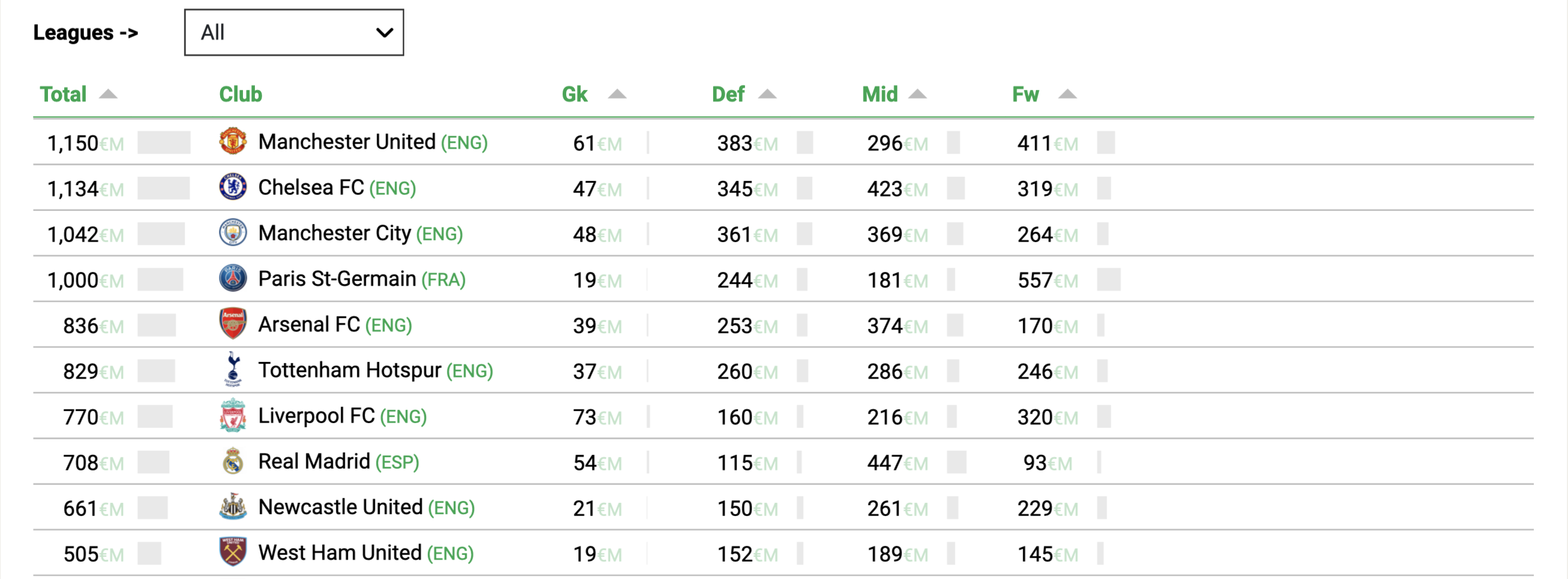Click the Chelsea FC club badge
The width and height of the screenshot is (1568, 579).
[x=233, y=187]
